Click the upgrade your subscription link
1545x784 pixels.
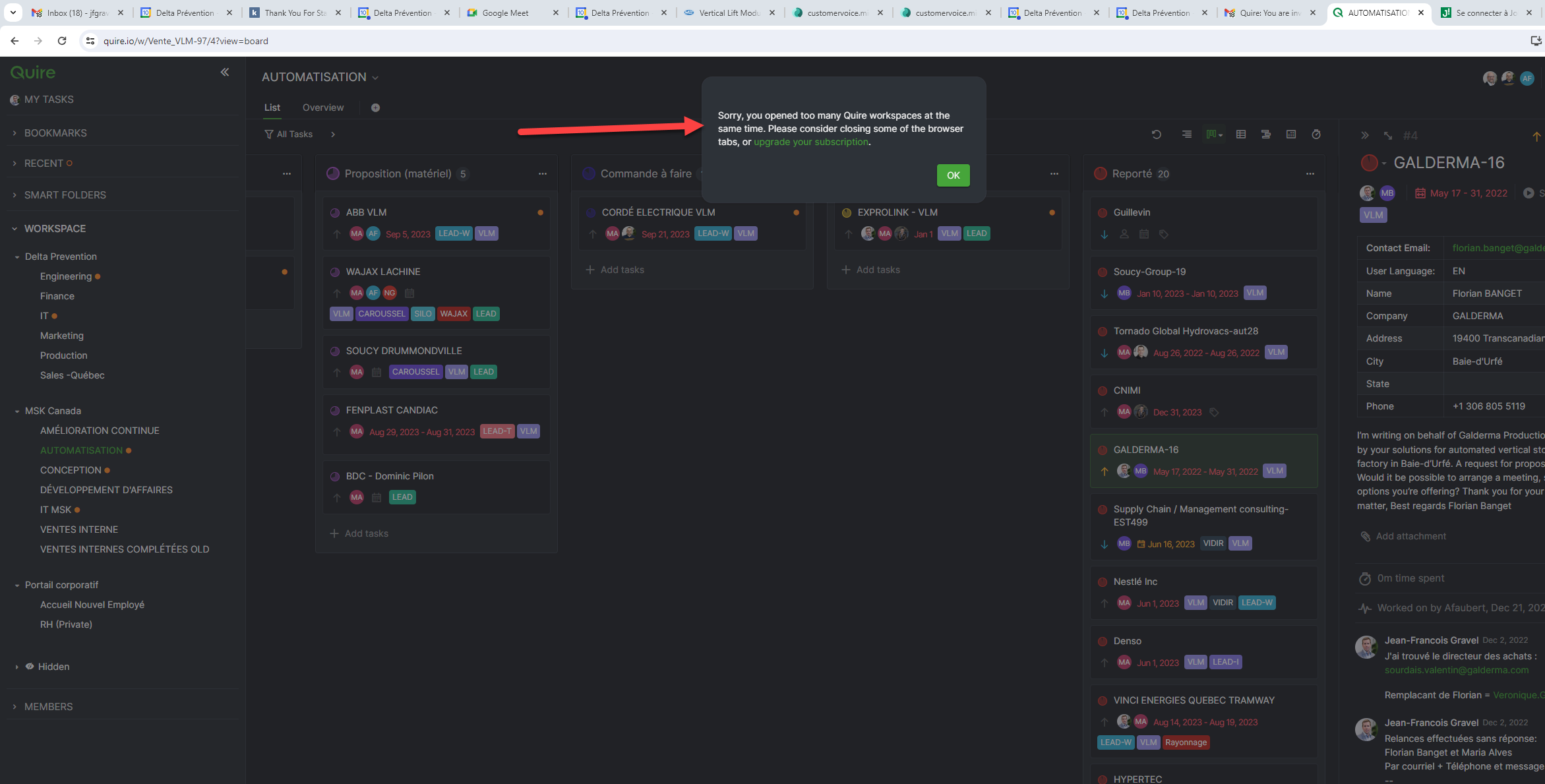pyautogui.click(x=811, y=142)
